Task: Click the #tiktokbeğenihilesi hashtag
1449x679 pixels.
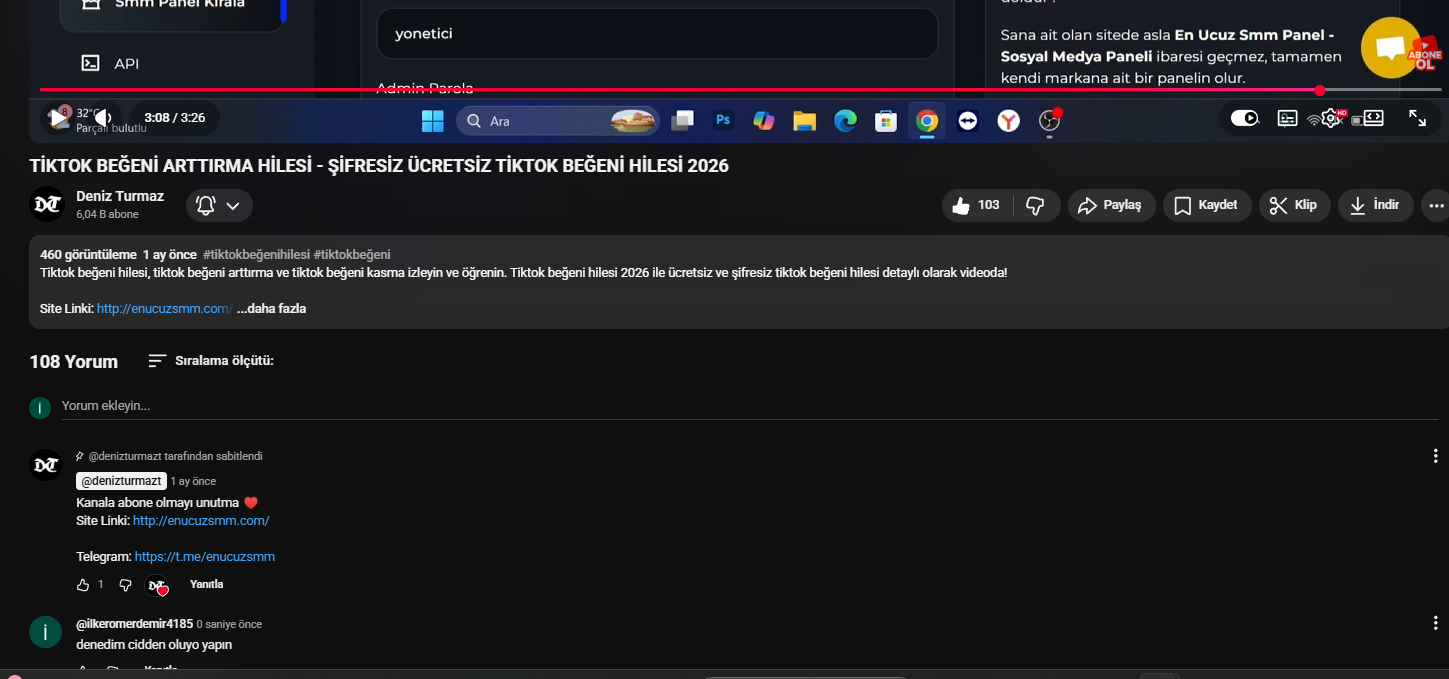Action: tap(256, 255)
